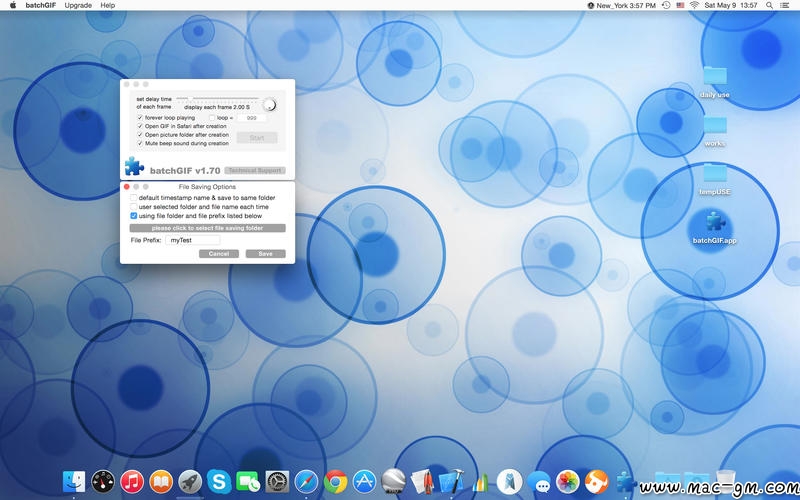
Task: Click the Start button
Action: (257, 138)
